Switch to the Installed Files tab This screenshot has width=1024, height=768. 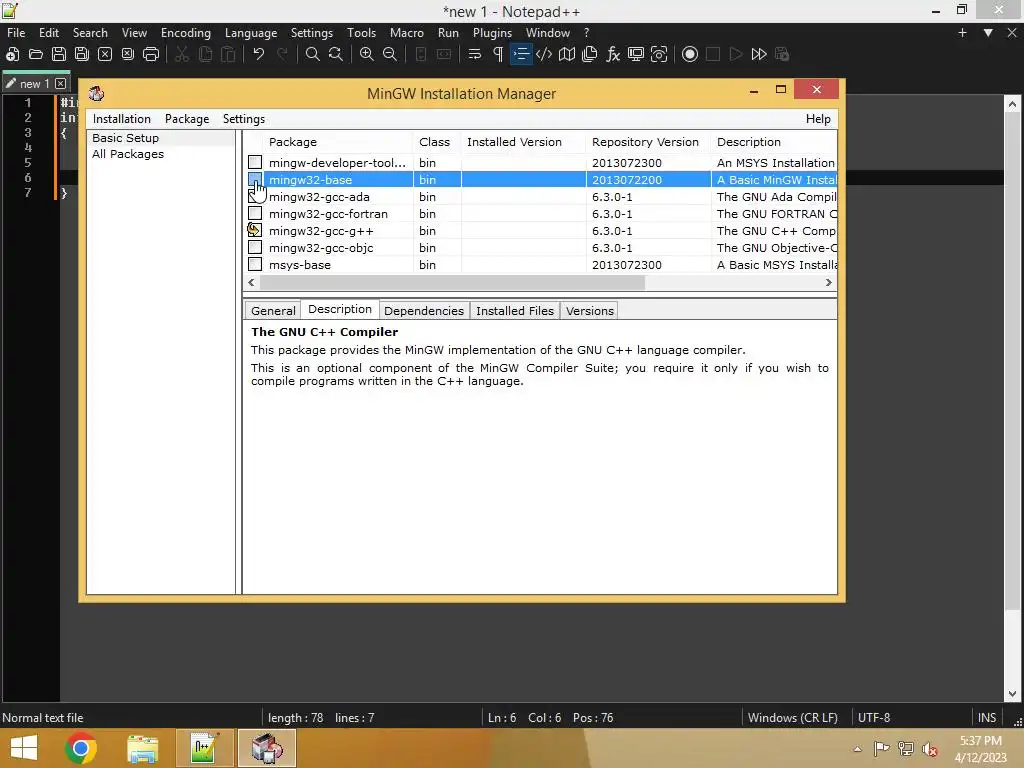click(515, 311)
